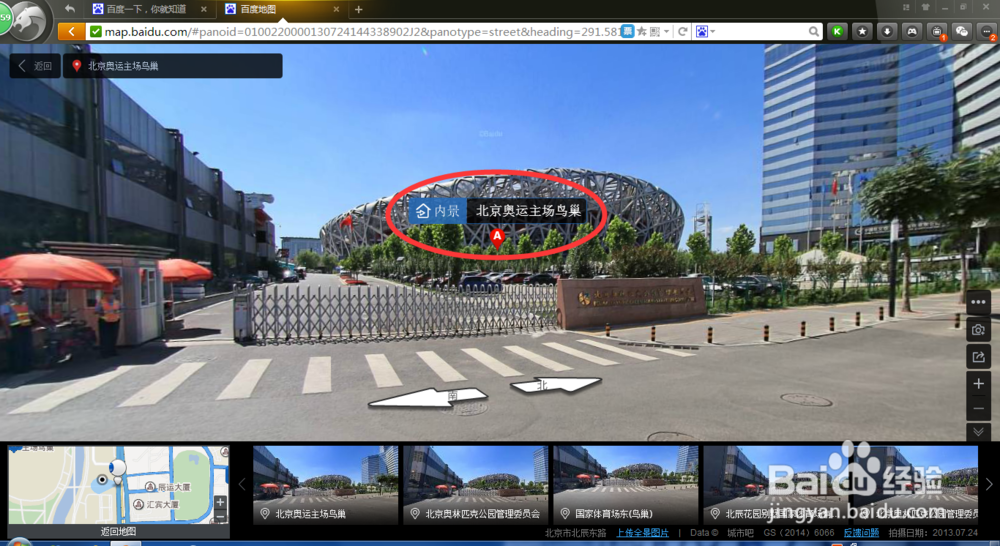The height and width of the screenshot is (546, 1000).
Task: Open a new tab with the plus button
Action: (358, 9)
